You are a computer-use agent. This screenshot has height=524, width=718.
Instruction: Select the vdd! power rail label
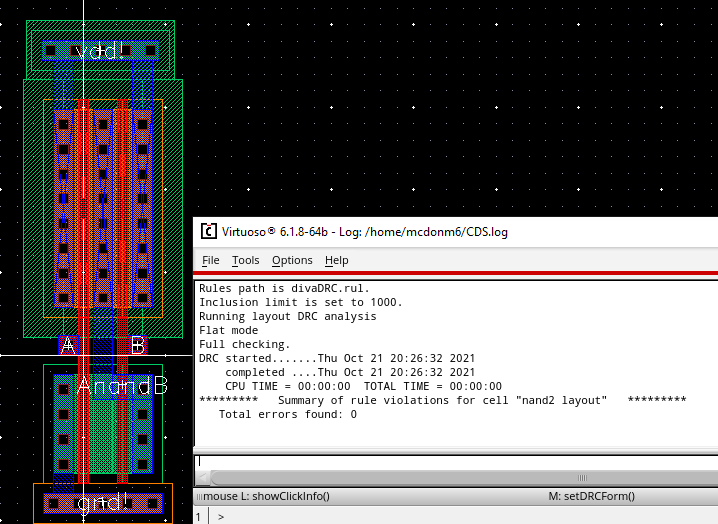coord(100,50)
